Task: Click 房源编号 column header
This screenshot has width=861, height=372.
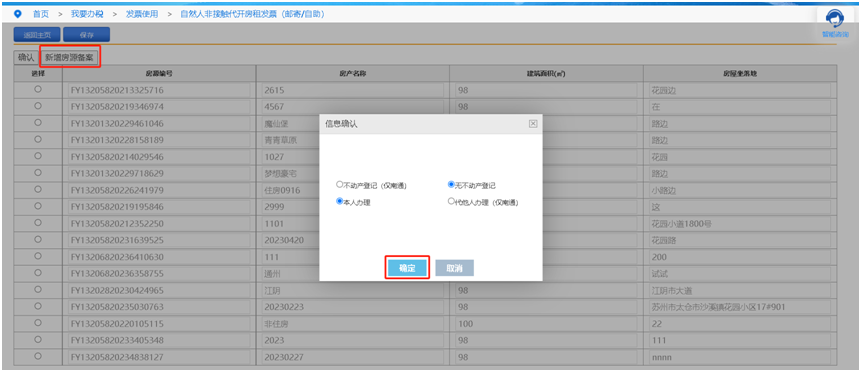Action: pyautogui.click(x=159, y=74)
